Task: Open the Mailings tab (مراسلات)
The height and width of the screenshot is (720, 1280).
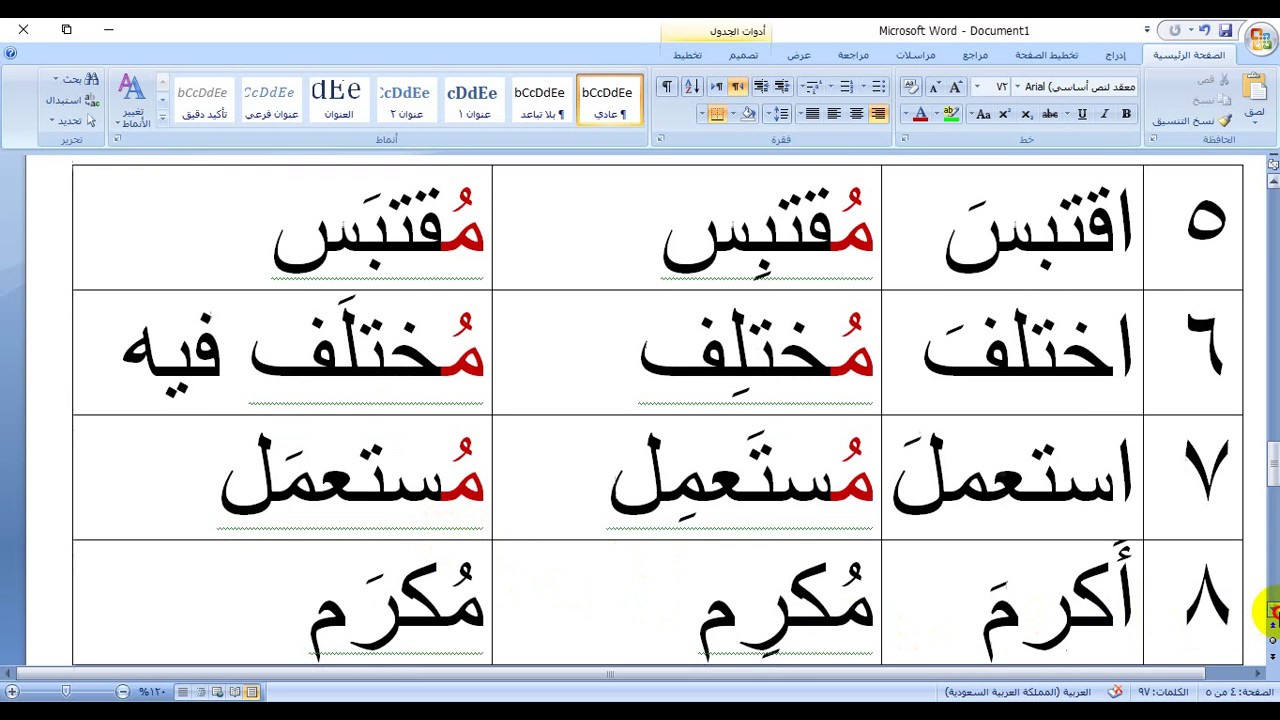Action: [x=916, y=55]
